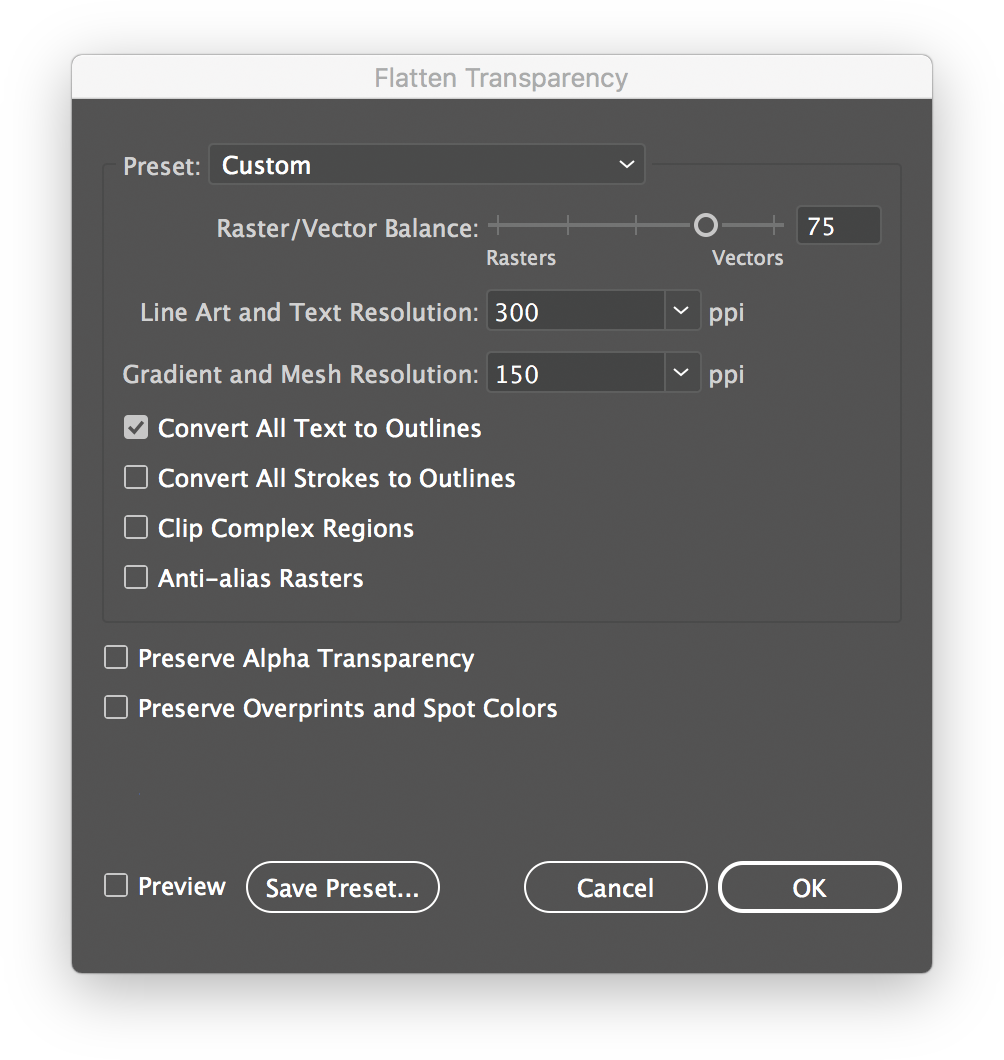Expand the Line Art resolution dropdown arrow
This screenshot has width=1004, height=1060.
[681, 312]
